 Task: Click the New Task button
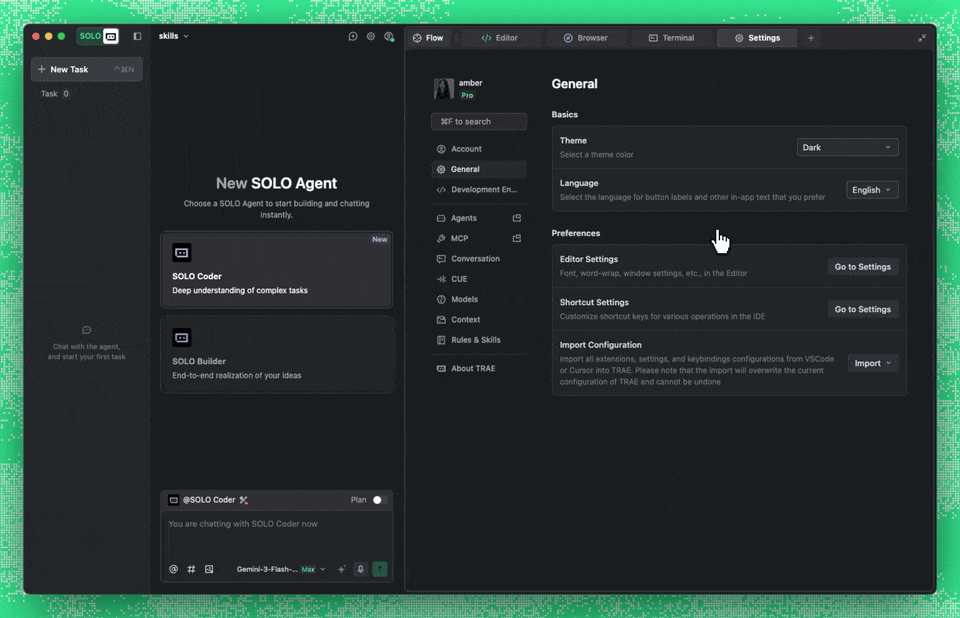[86, 69]
